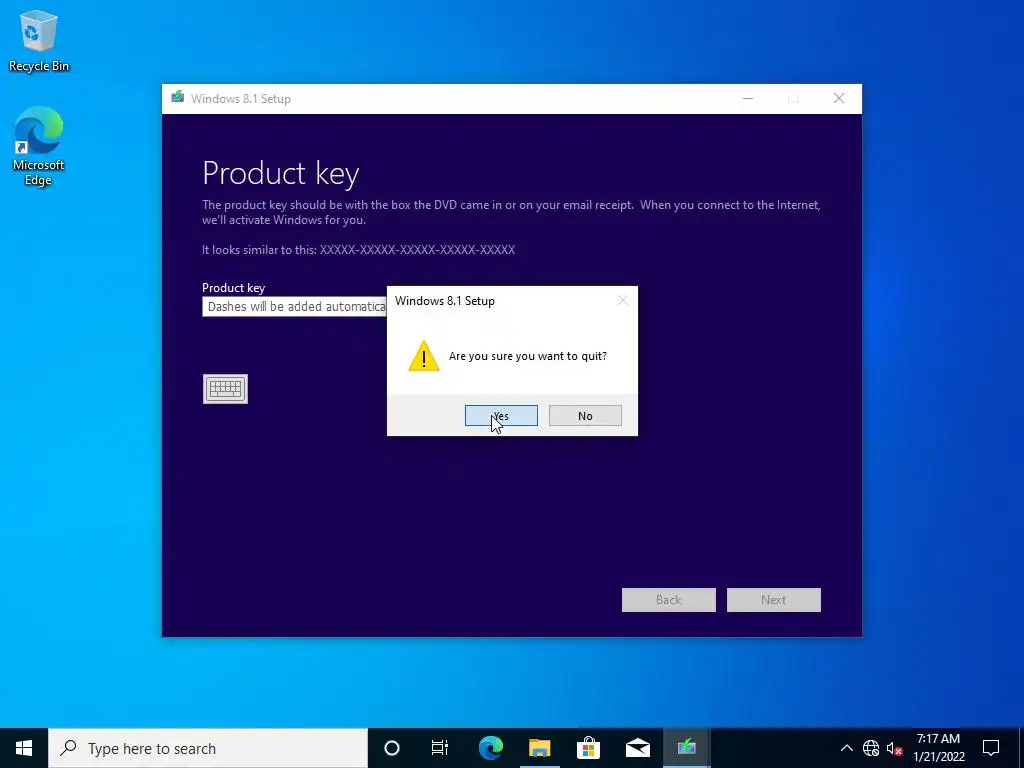This screenshot has width=1024, height=768.
Task: Click No in the quit dialog
Action: 585,415
